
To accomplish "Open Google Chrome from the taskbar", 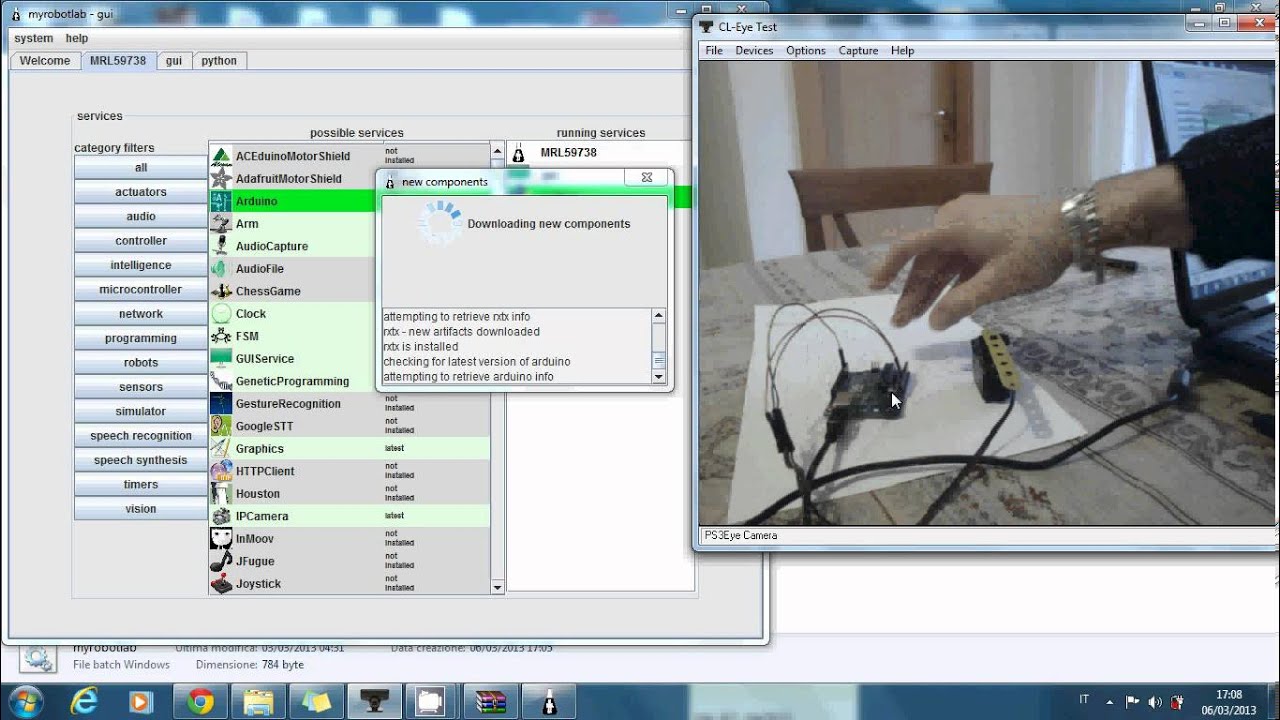I will (x=200, y=702).
